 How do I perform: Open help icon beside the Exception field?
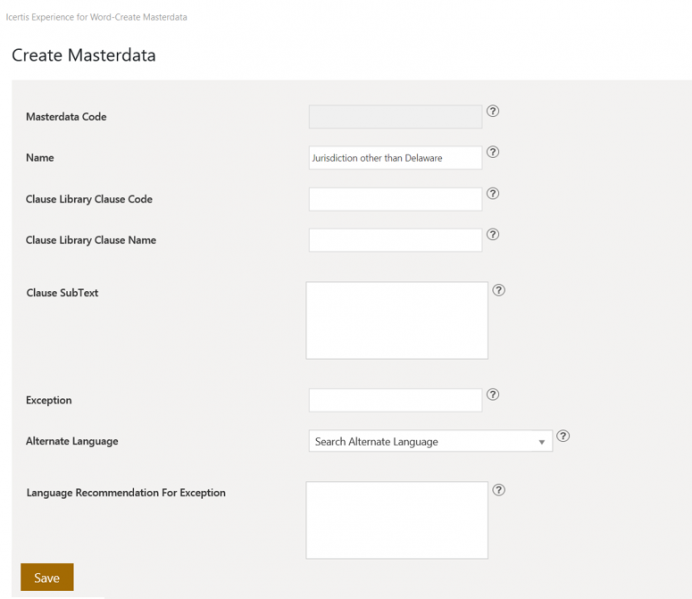(x=492, y=395)
